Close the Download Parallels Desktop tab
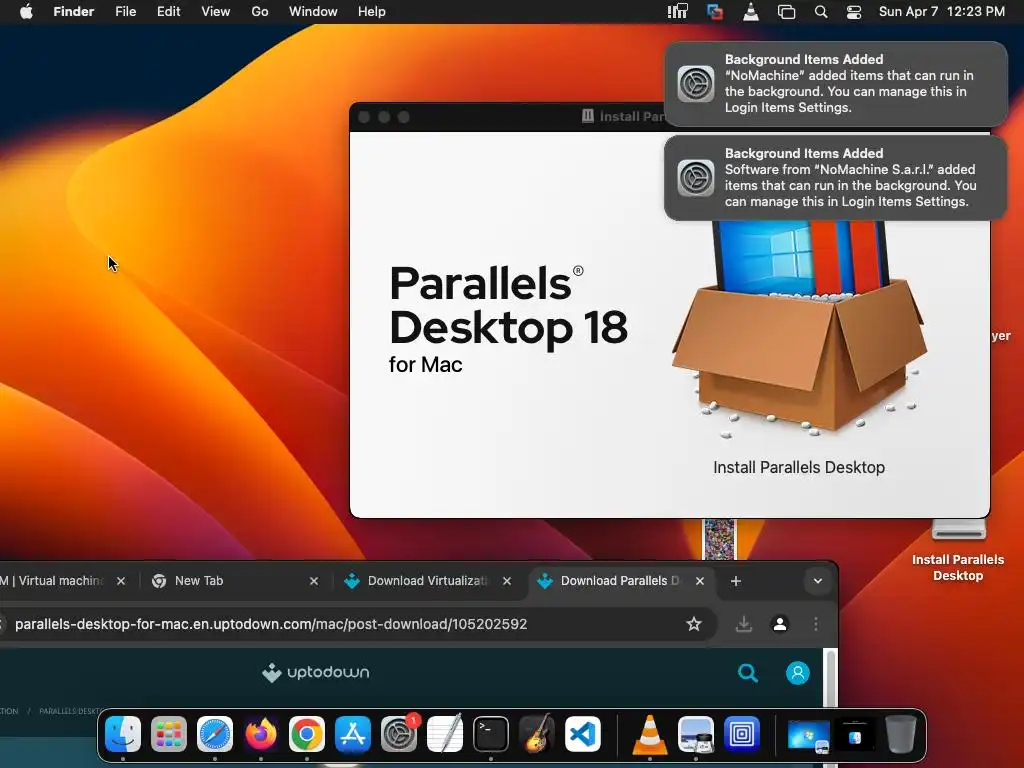The image size is (1024, 768). [700, 581]
